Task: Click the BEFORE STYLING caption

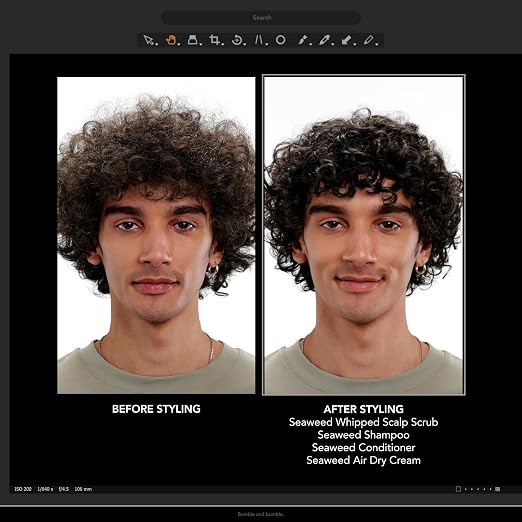Action: pos(156,409)
